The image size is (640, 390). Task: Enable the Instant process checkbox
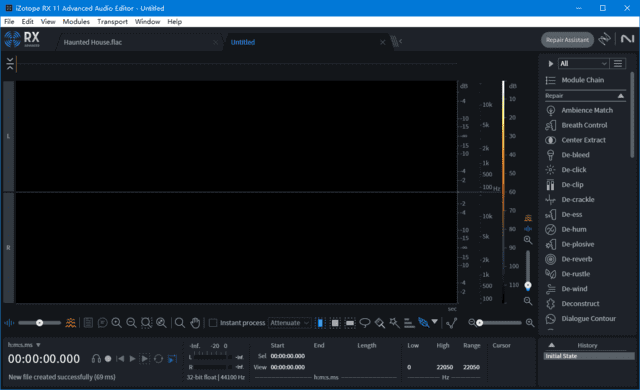tap(213, 323)
